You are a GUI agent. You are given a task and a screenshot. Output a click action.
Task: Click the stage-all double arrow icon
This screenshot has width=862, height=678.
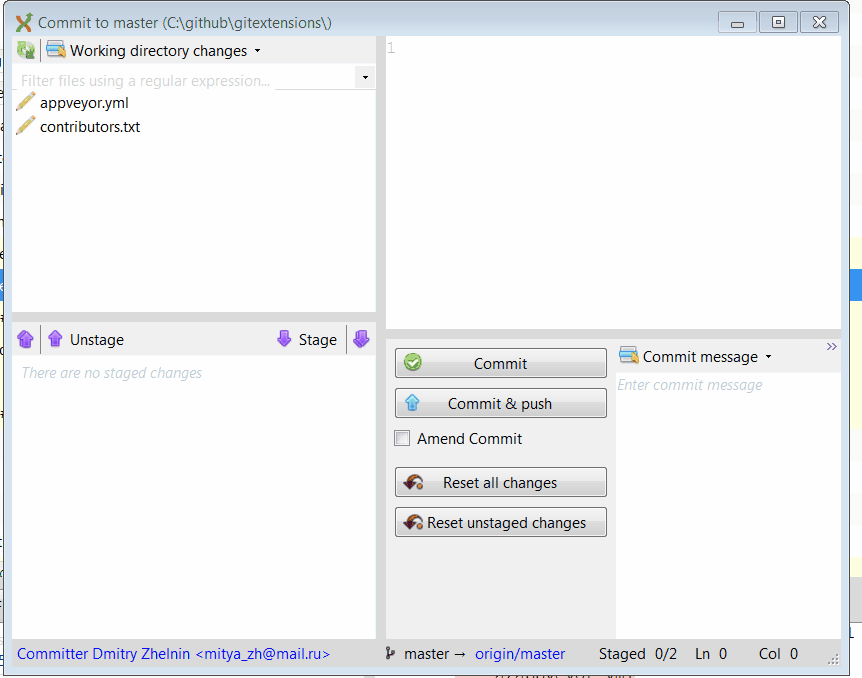pos(361,340)
